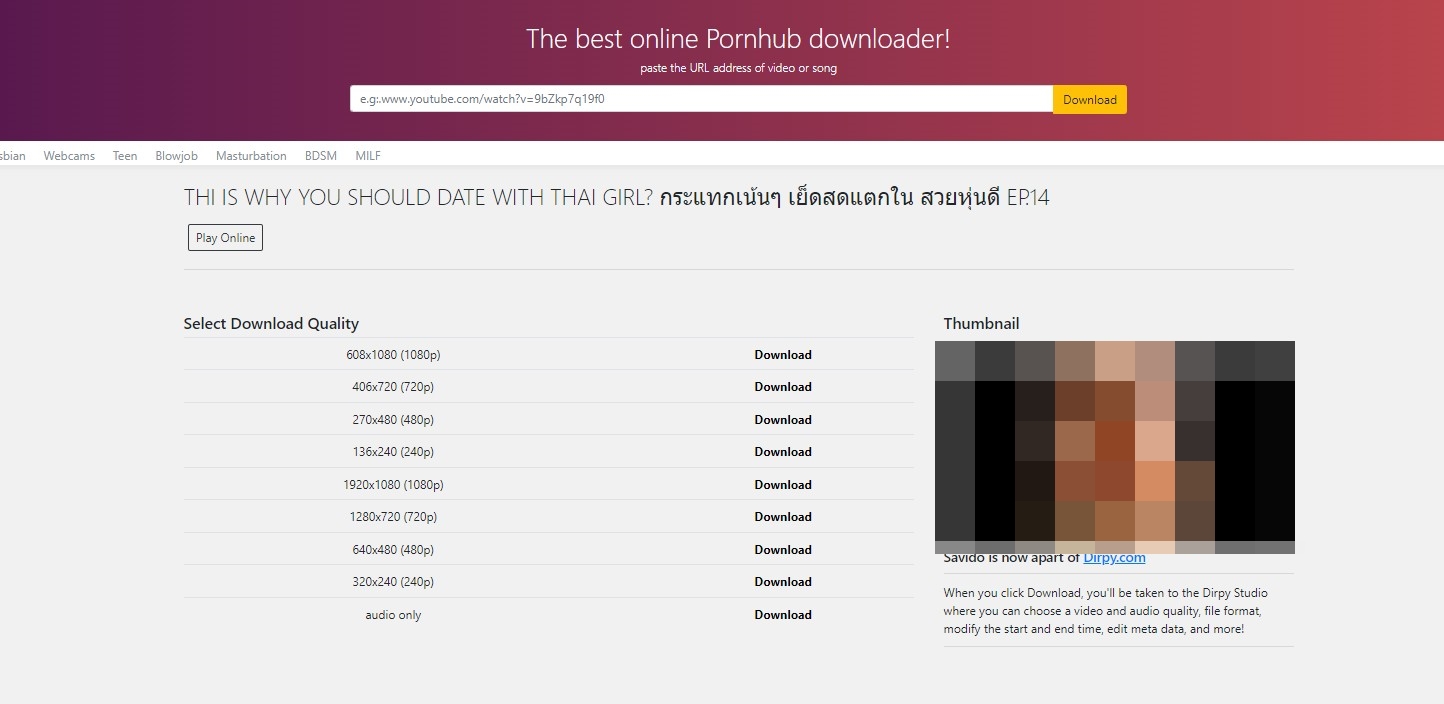Image resolution: width=1444 pixels, height=704 pixels.
Task: Click Download link in the audio only row
Action: pyautogui.click(x=783, y=615)
